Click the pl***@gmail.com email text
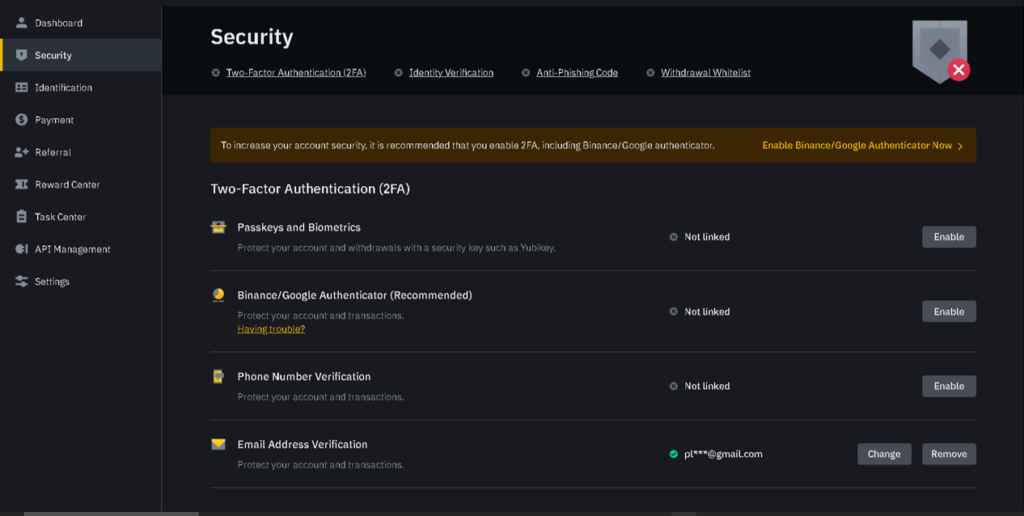Viewport: 1024px width, 516px height. click(723, 454)
